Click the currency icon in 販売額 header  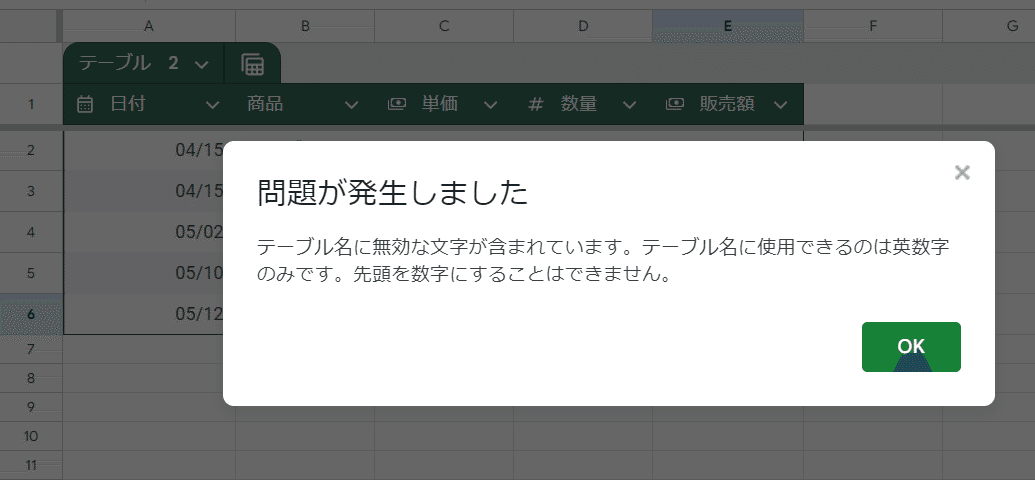[675, 104]
